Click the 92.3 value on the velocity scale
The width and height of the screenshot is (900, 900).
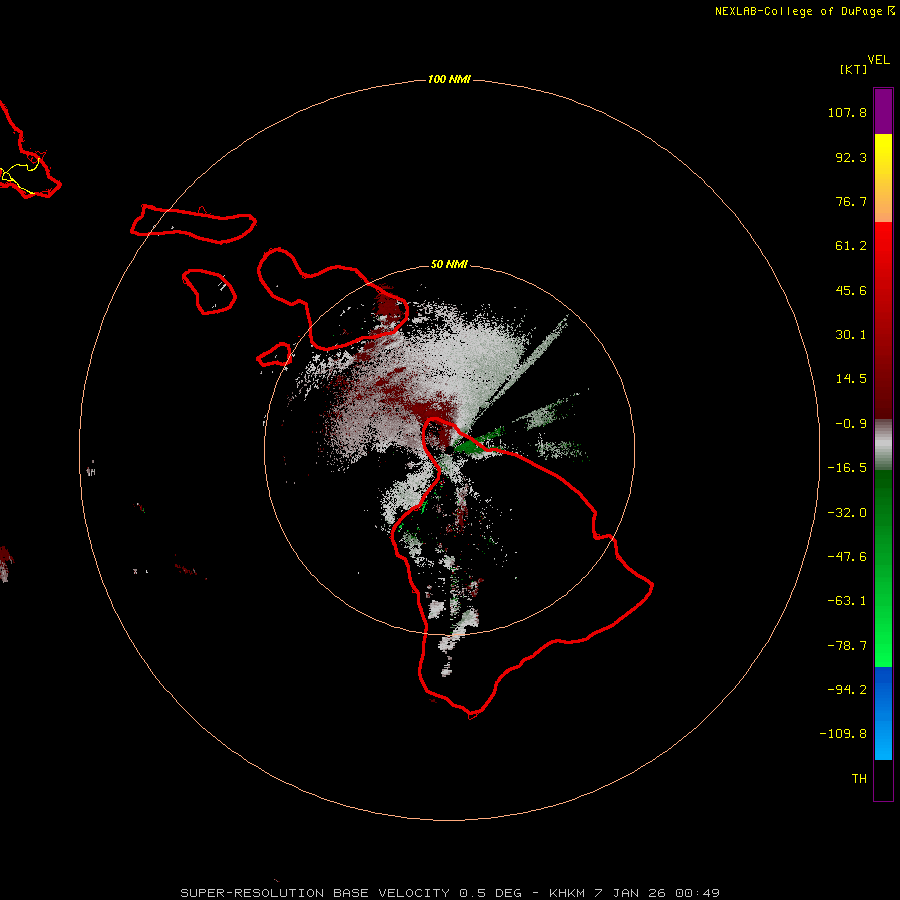pos(851,157)
